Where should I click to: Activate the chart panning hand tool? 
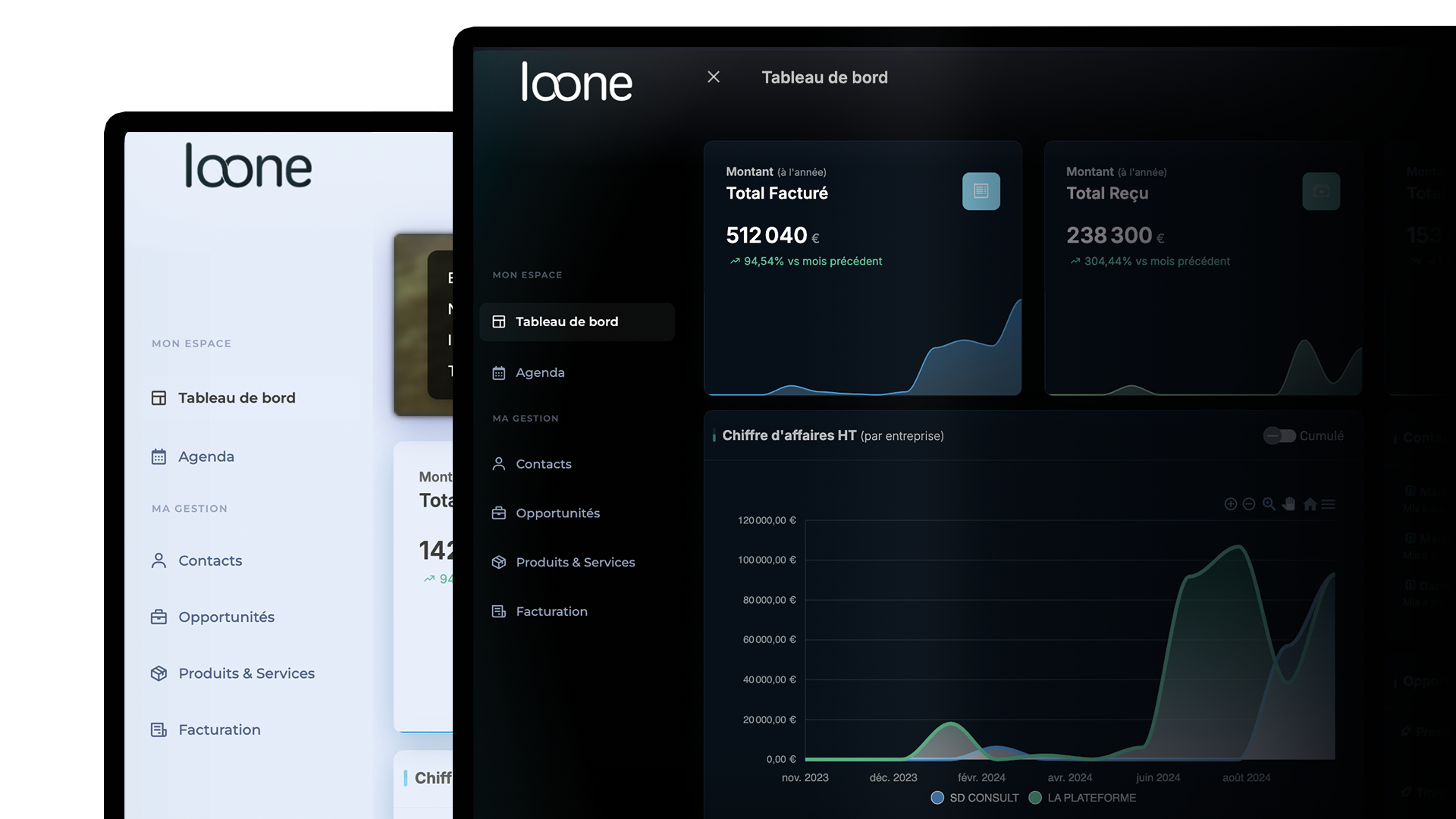click(x=1288, y=504)
